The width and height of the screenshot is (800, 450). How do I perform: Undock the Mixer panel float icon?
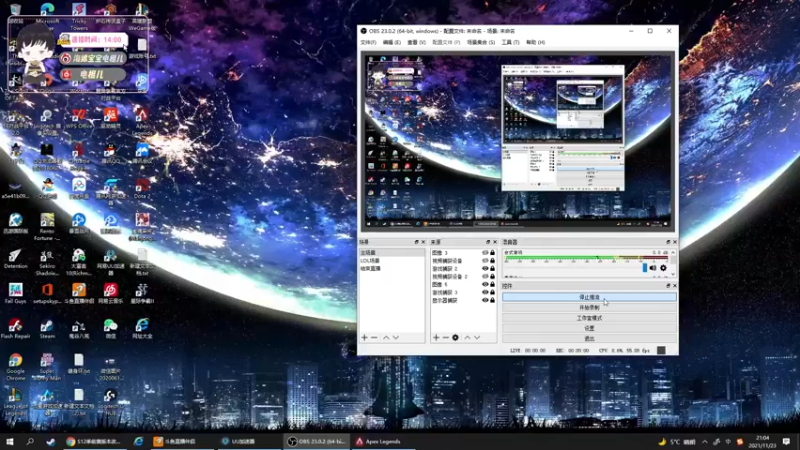(x=668, y=242)
